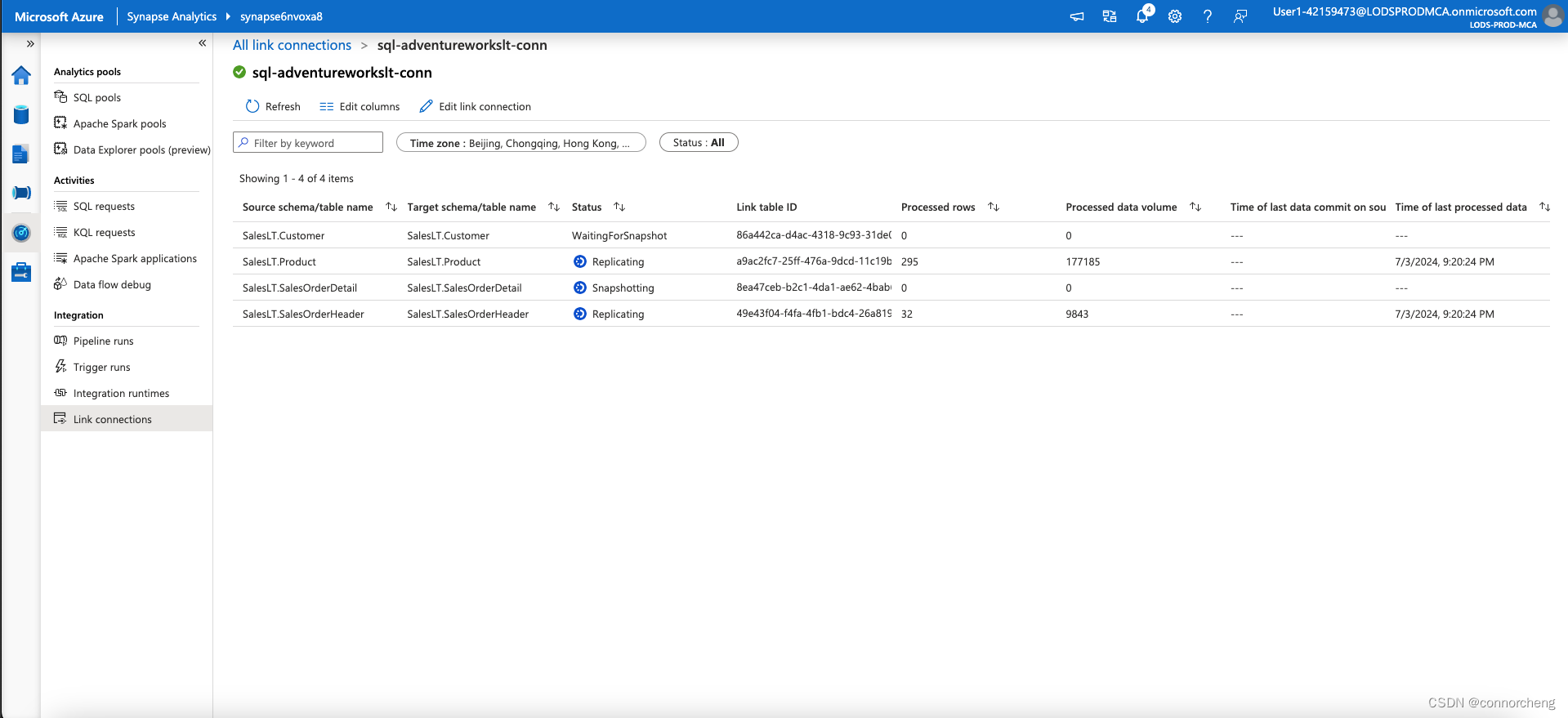Click workspace name synapse6nvoxa8

[281, 16]
